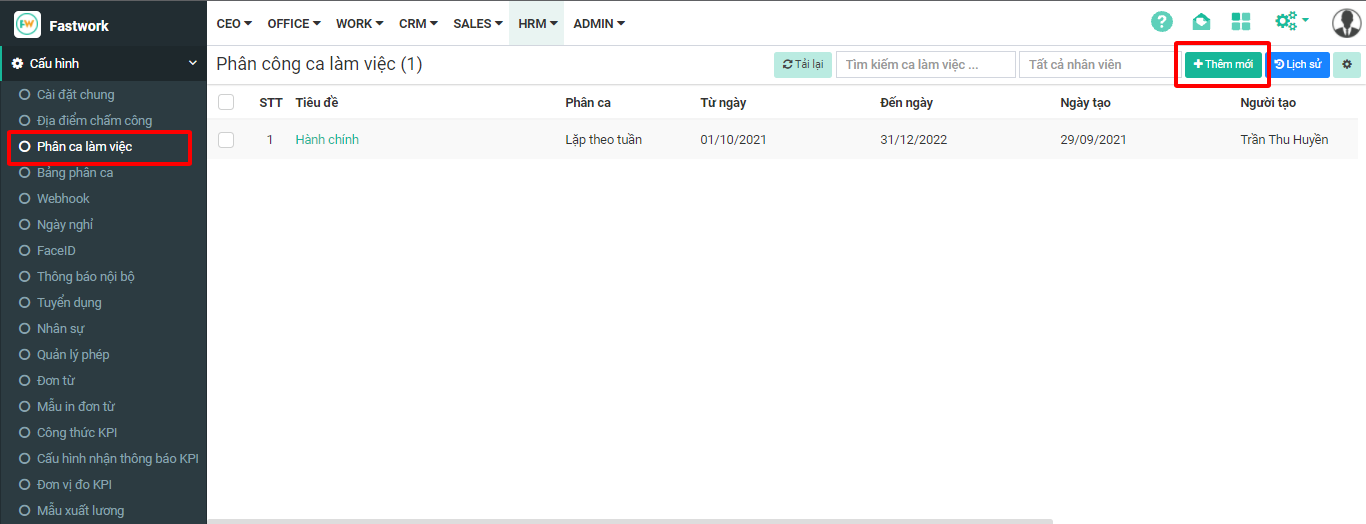The height and width of the screenshot is (524, 1366).
Task: Select Bảng phân ca in sidebar
Action: pyautogui.click(x=75, y=173)
